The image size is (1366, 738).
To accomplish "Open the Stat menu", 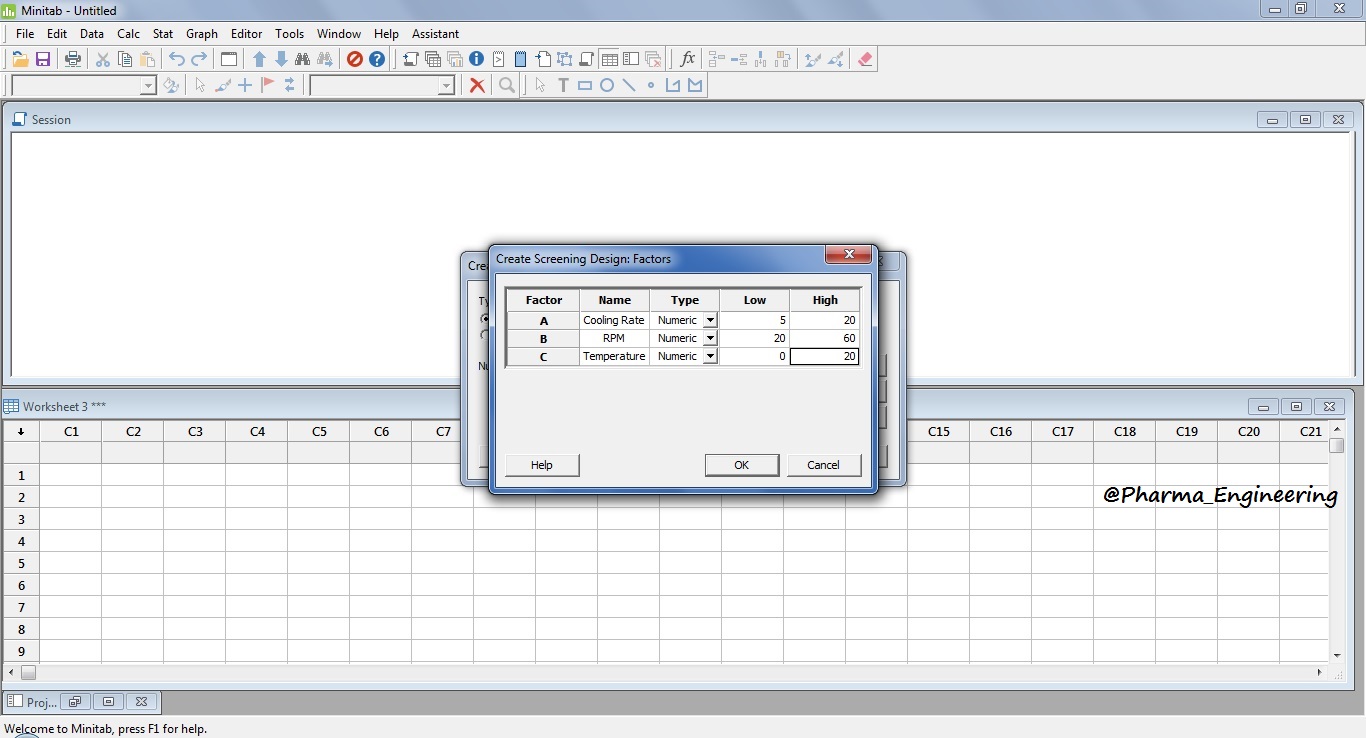I will [x=162, y=33].
